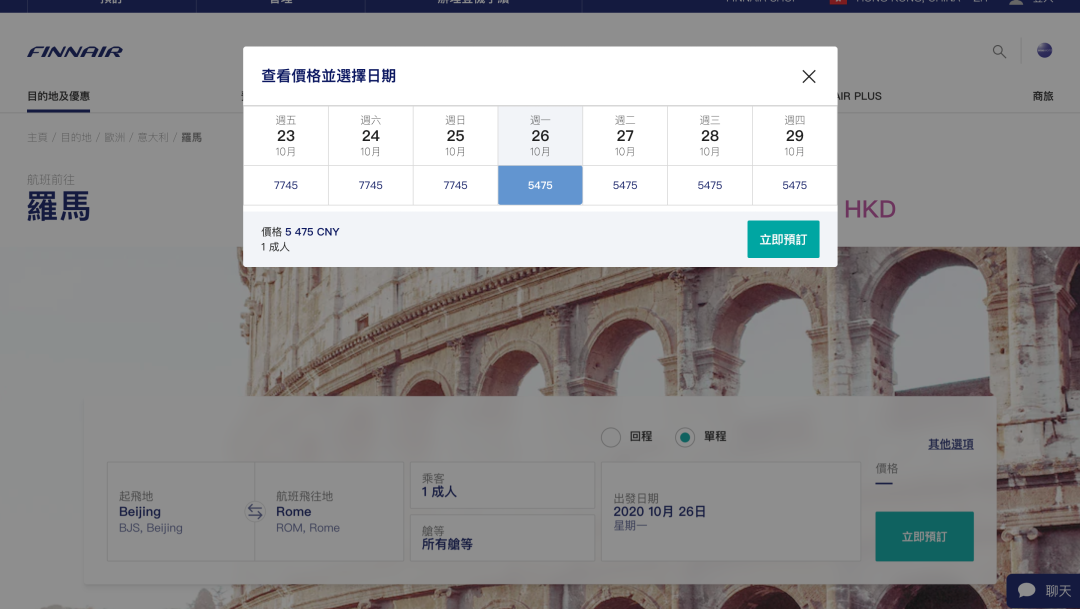Edit the 航班飛往地 Rome destination field
This screenshot has width=1080, height=609.
[x=329, y=511]
